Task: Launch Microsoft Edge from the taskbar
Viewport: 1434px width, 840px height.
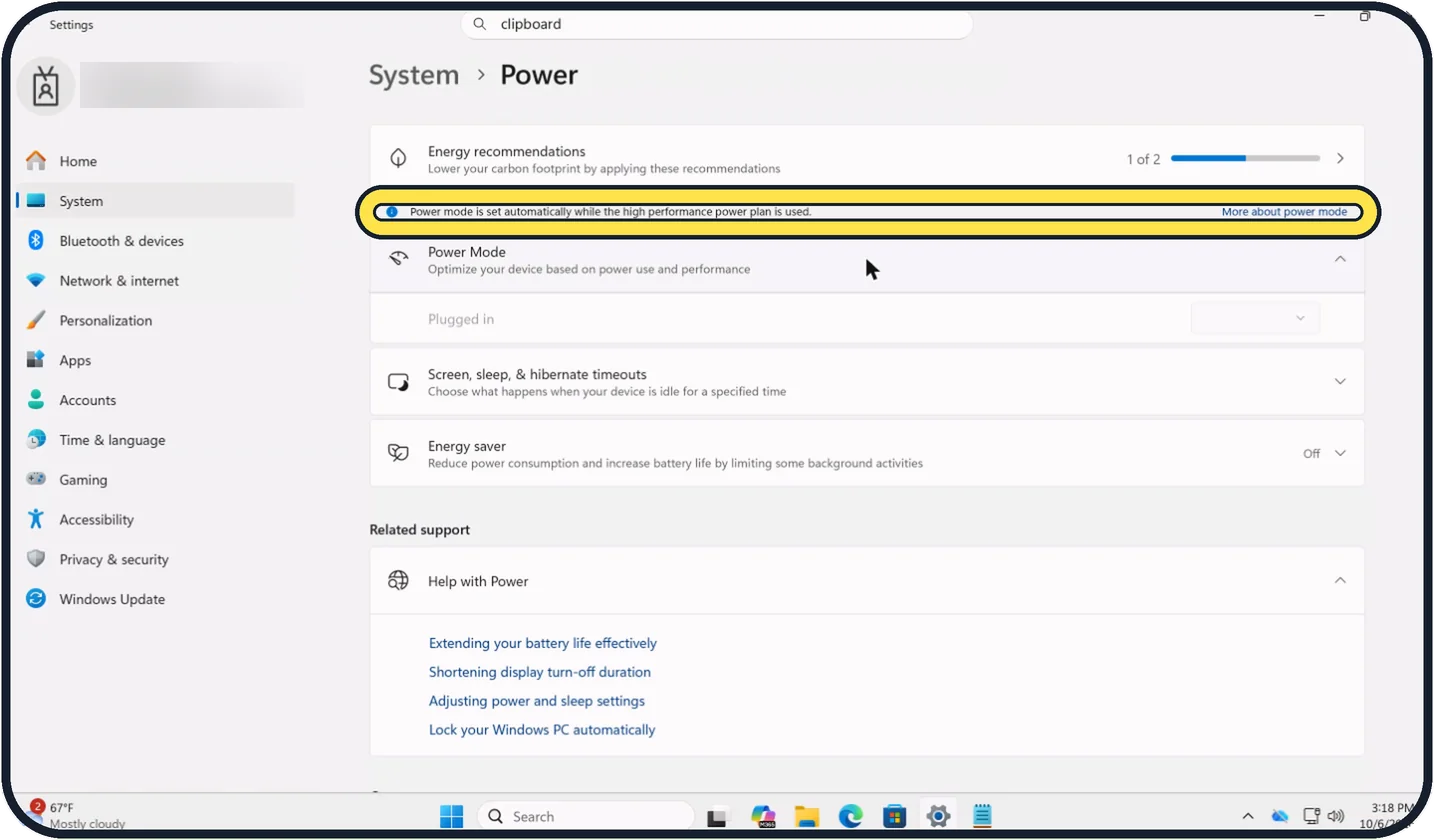Action: point(851,816)
